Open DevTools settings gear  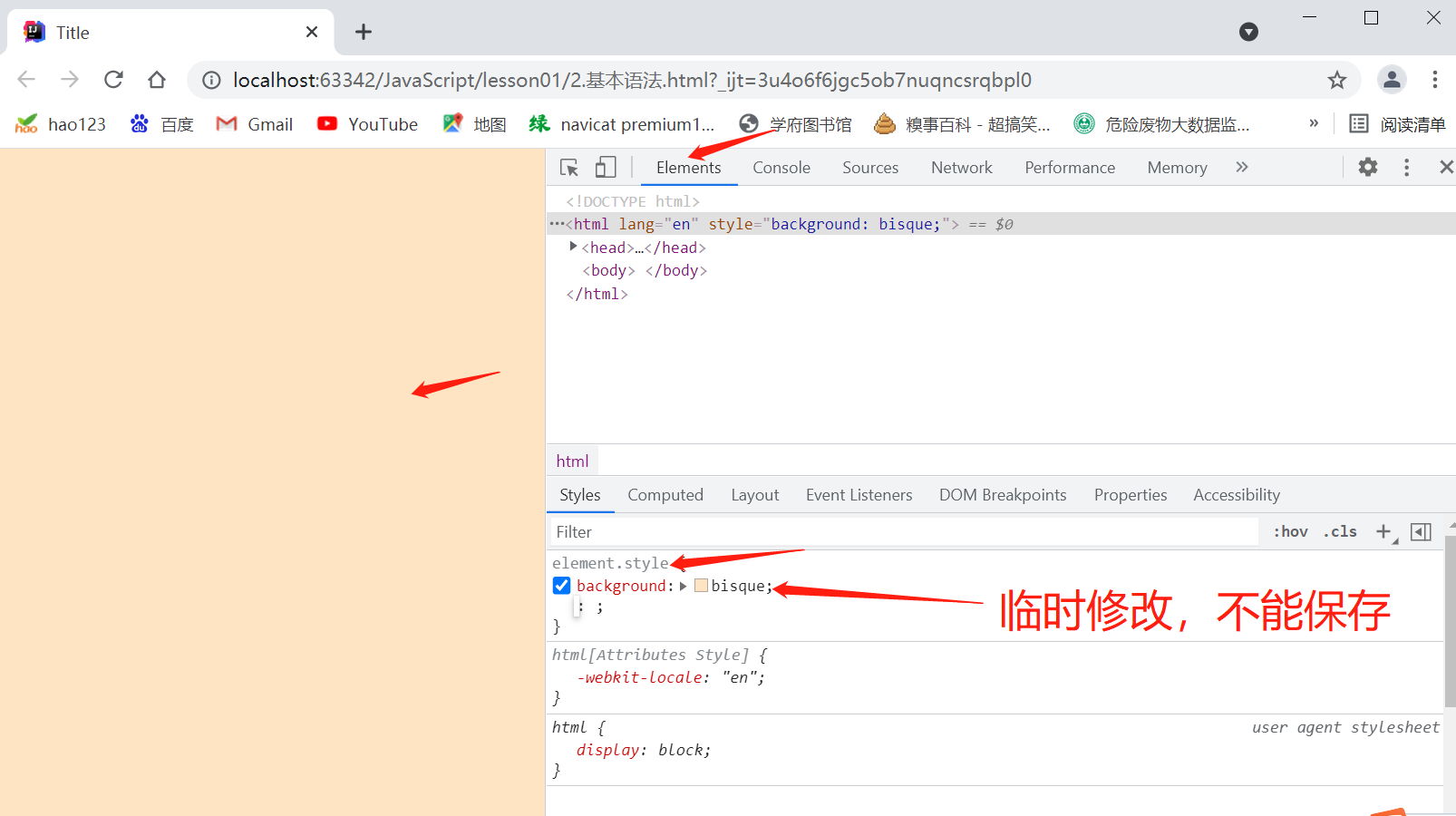coord(1368,167)
